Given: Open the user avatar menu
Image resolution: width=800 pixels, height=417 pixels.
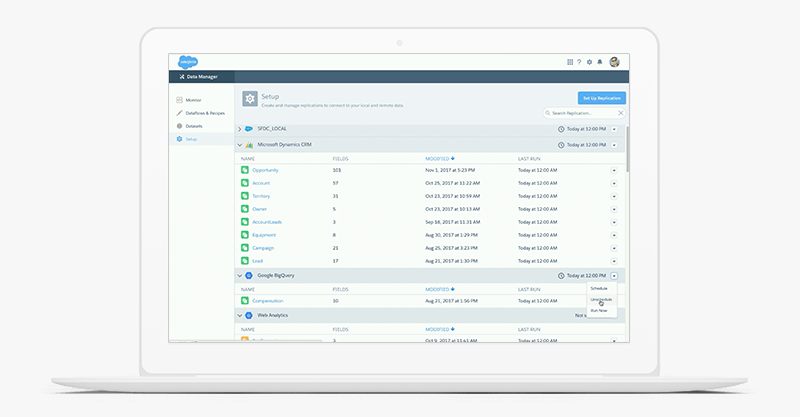Looking at the screenshot, I should point(614,62).
